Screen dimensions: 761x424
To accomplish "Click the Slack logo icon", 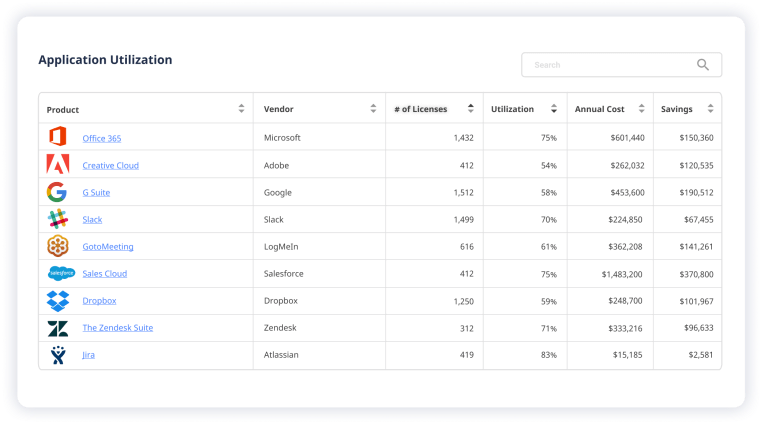I will click(57, 219).
